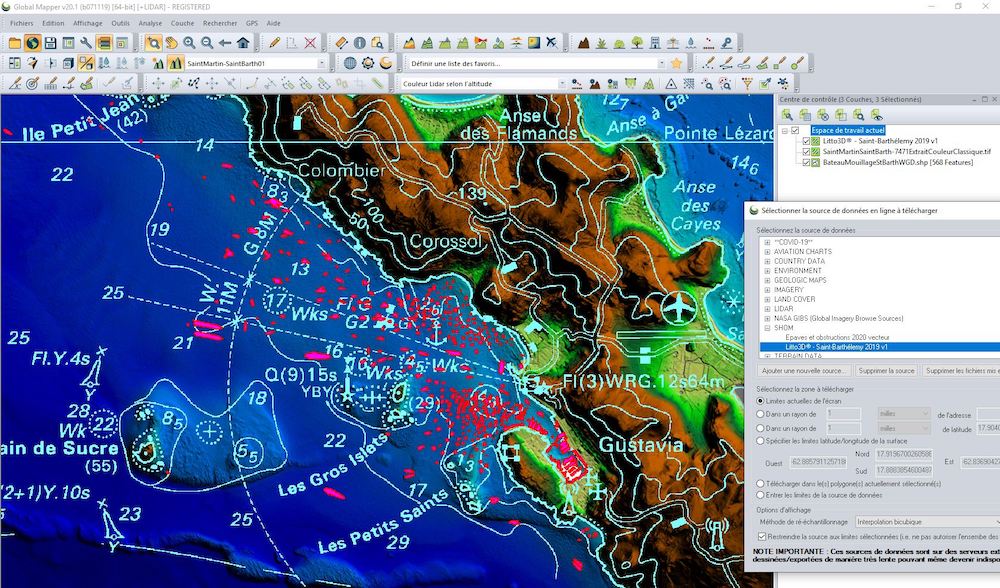Click the Save workspace floppy icon
Screen dimensions: 1000x588
click(50, 43)
